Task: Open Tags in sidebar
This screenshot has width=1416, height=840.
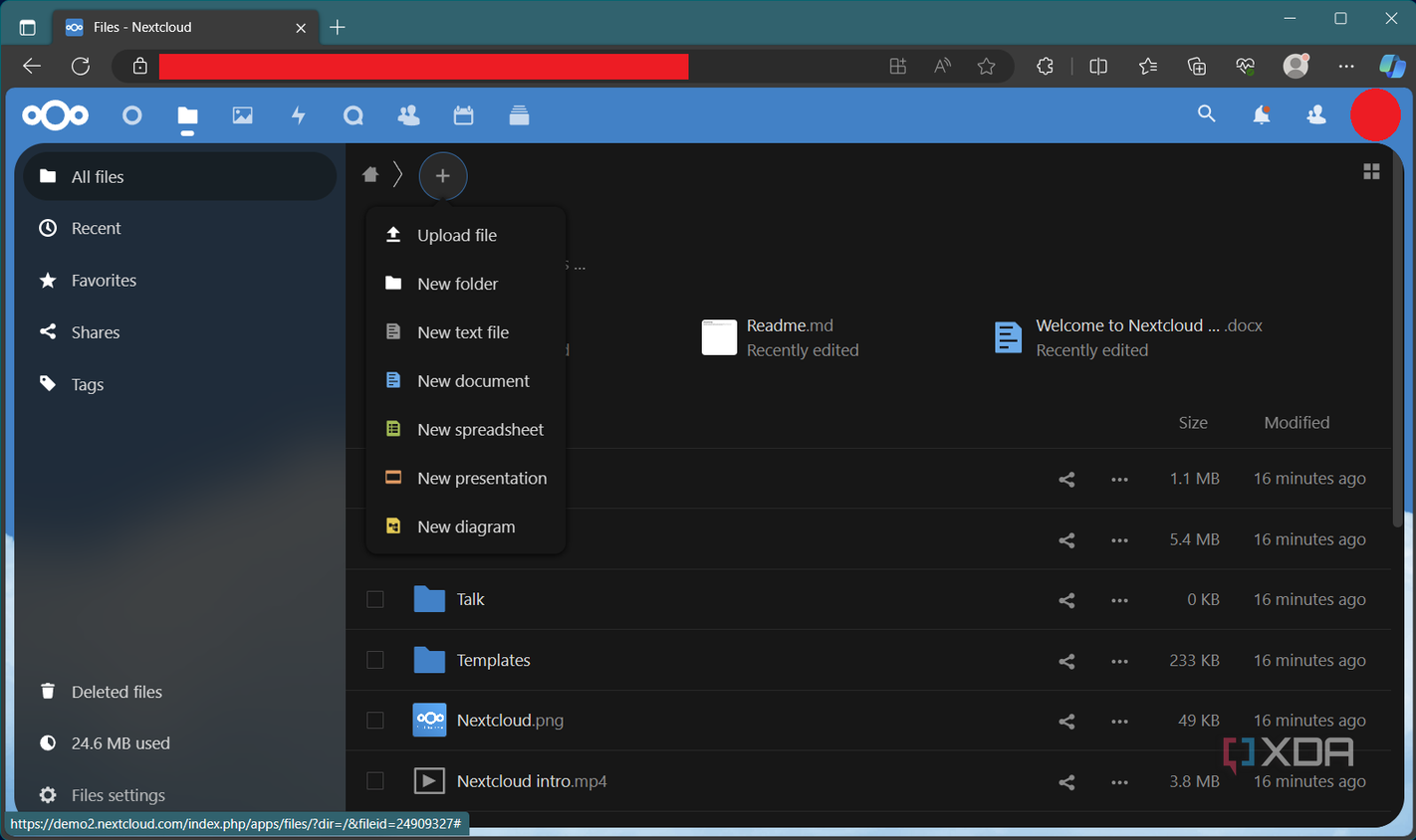Action: click(179, 383)
